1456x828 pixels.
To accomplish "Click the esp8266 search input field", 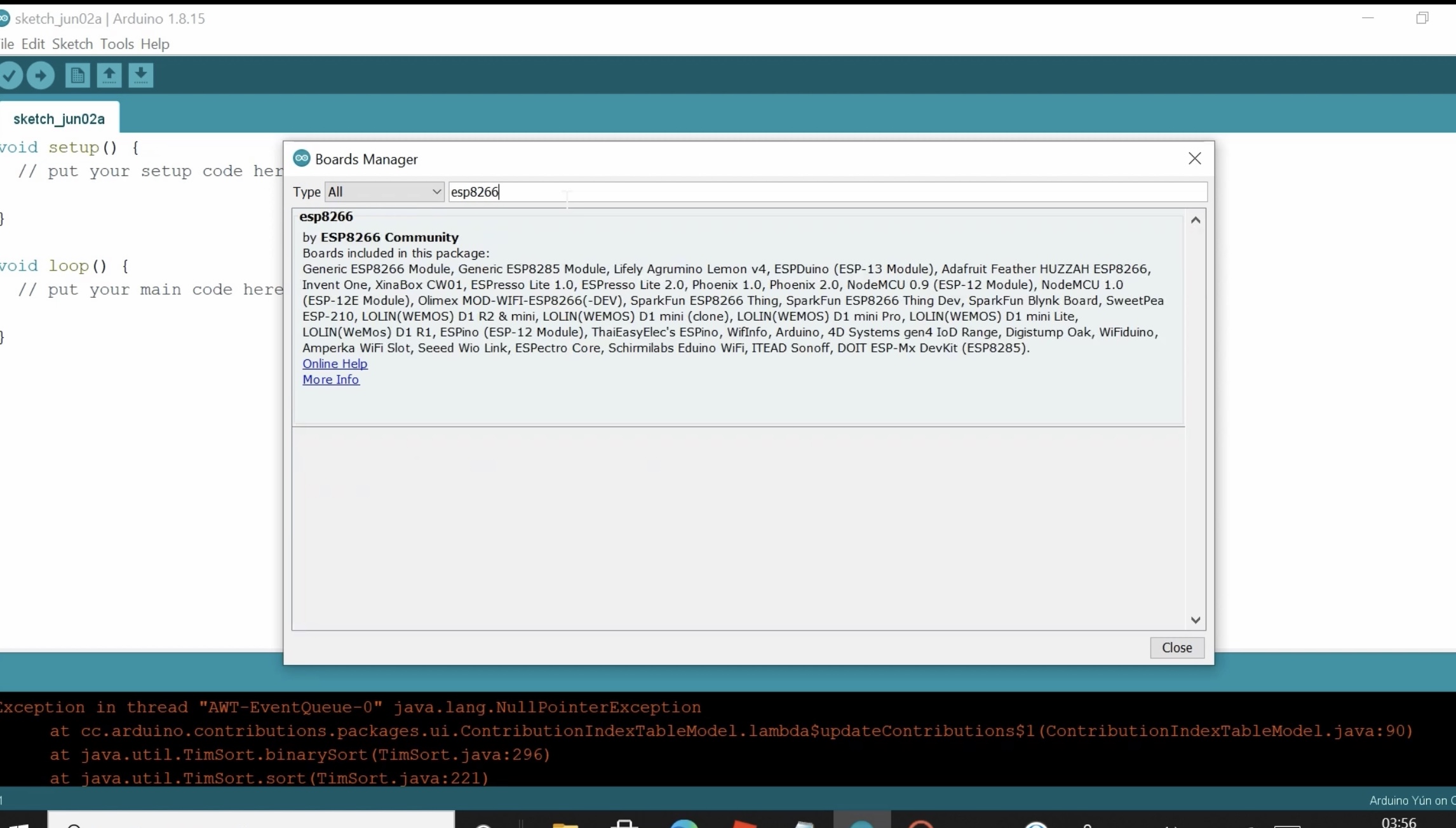I will (828, 192).
